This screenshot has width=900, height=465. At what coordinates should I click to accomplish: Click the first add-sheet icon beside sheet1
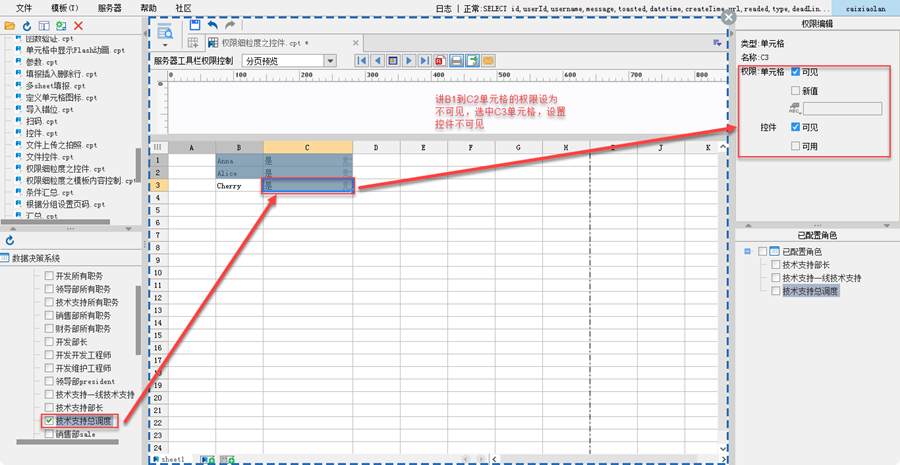208,459
